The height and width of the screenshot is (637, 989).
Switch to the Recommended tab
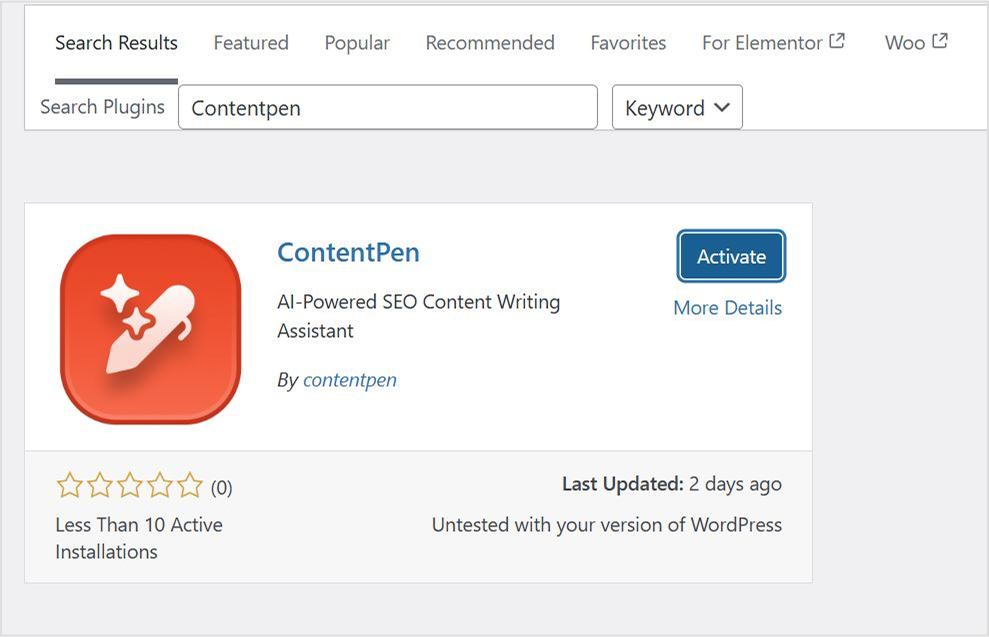[489, 42]
